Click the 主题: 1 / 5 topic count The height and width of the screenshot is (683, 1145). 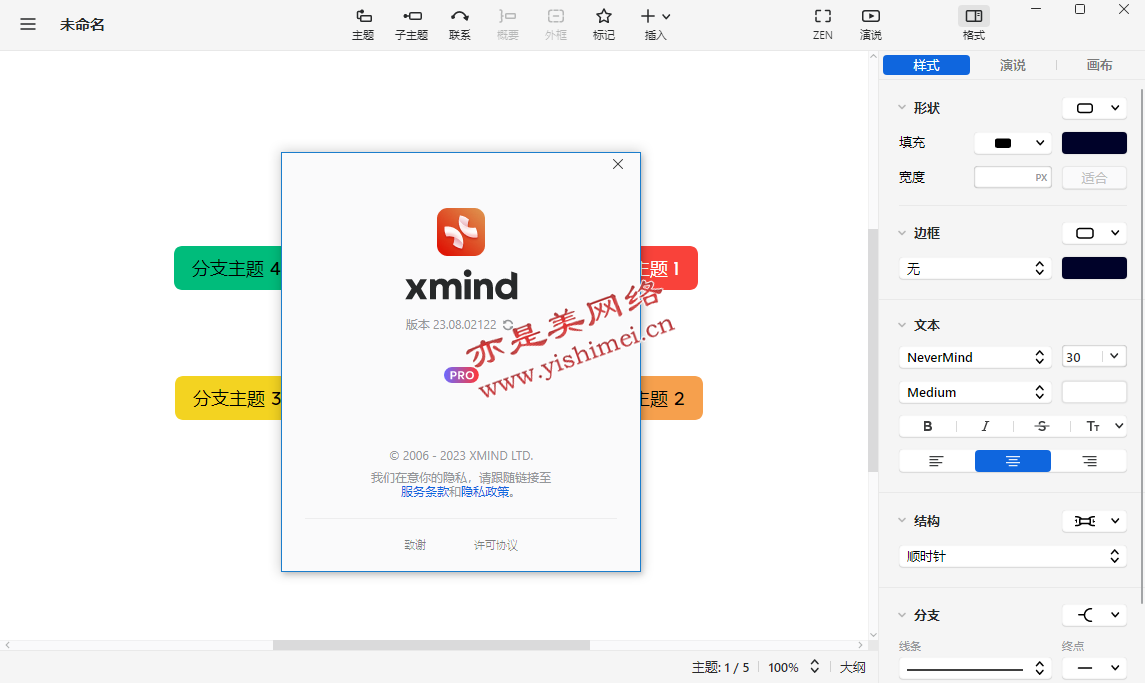(720, 667)
